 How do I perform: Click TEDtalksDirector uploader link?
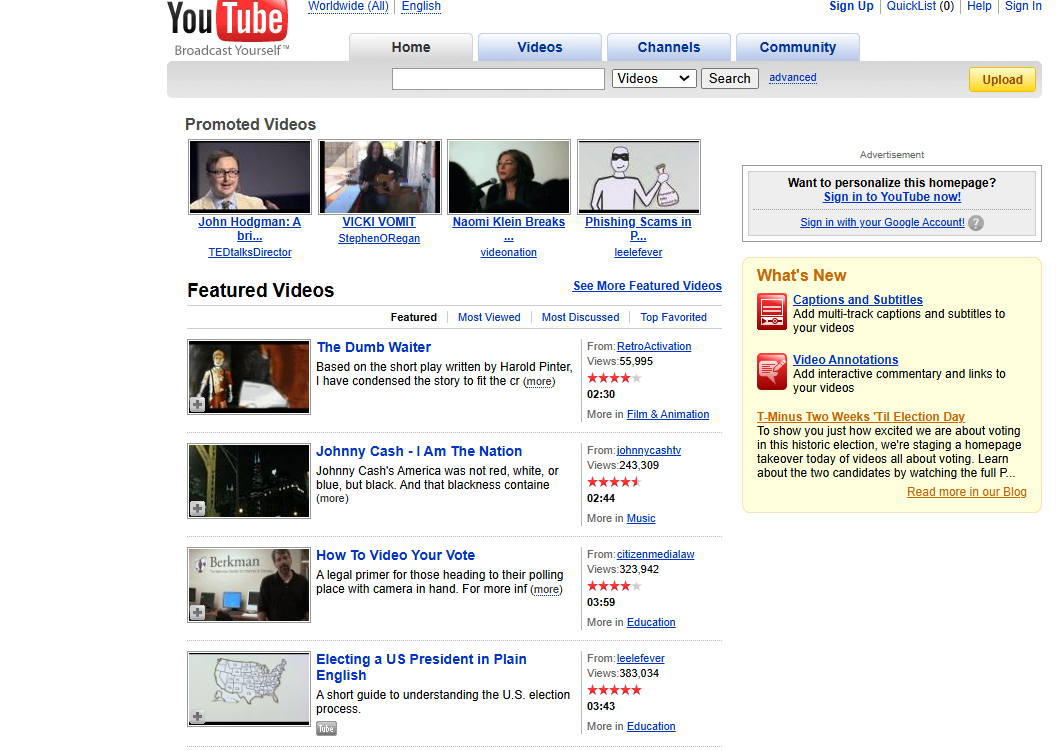(250, 253)
